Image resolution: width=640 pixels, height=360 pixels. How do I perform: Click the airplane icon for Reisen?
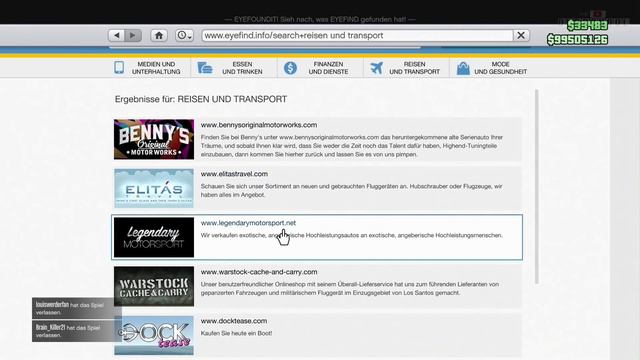[x=376, y=68]
